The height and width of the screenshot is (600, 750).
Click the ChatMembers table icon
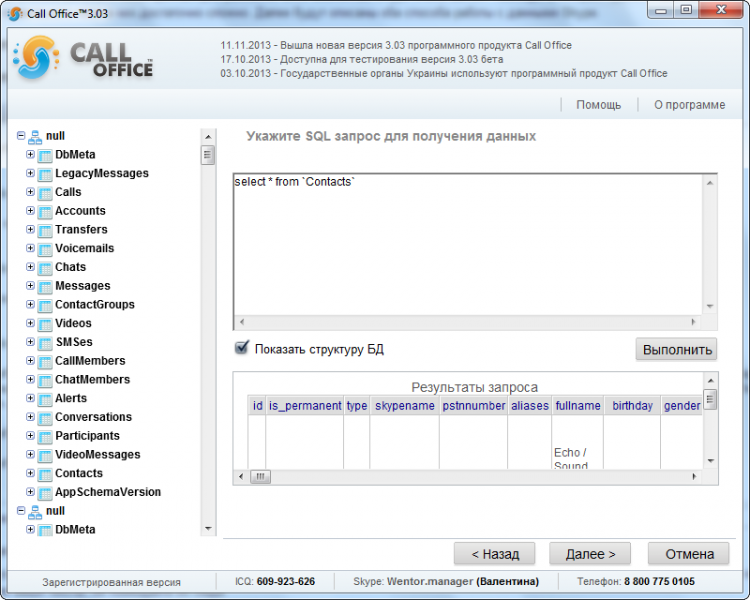pyautogui.click(x=44, y=380)
